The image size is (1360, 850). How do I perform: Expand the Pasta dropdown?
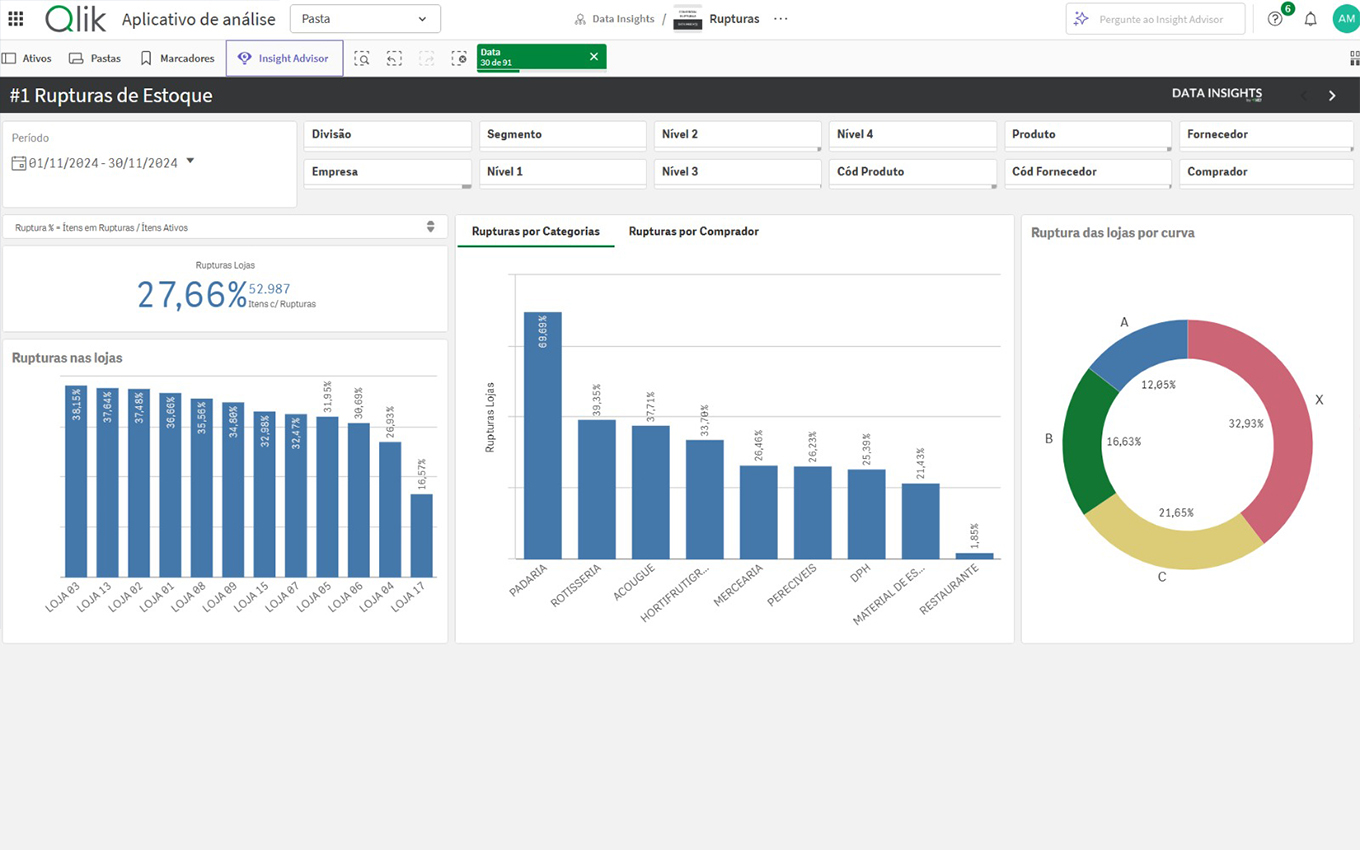(x=365, y=19)
